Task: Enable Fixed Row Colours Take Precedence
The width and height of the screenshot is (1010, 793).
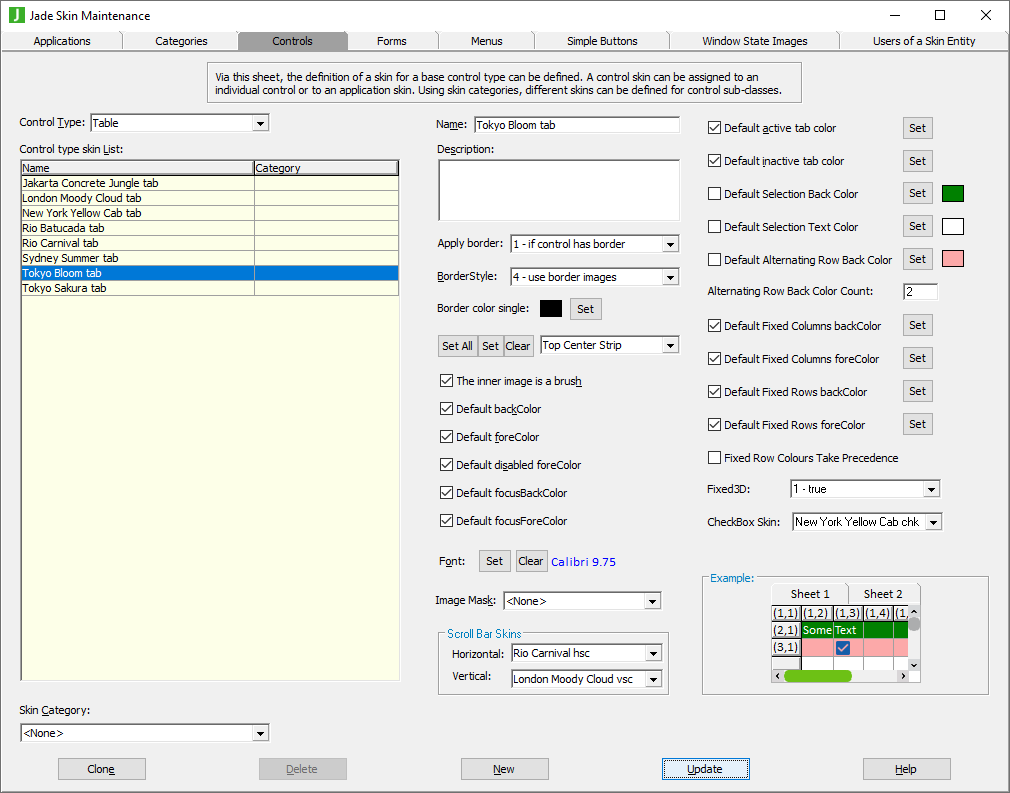Action: [714, 458]
